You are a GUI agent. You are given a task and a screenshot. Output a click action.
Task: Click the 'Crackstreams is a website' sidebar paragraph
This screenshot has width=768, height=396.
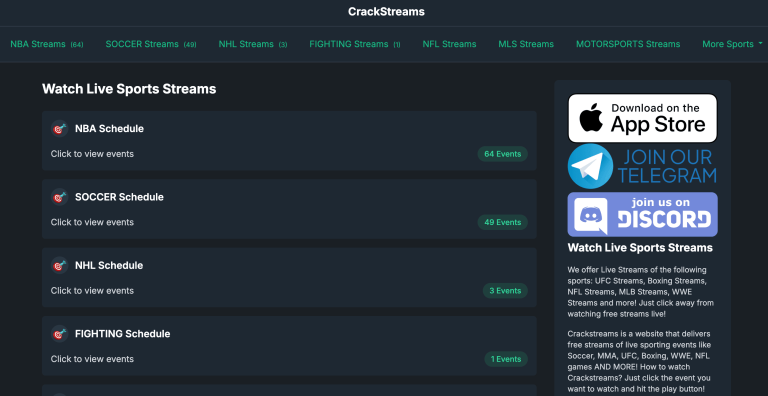pyautogui.click(x=640, y=362)
